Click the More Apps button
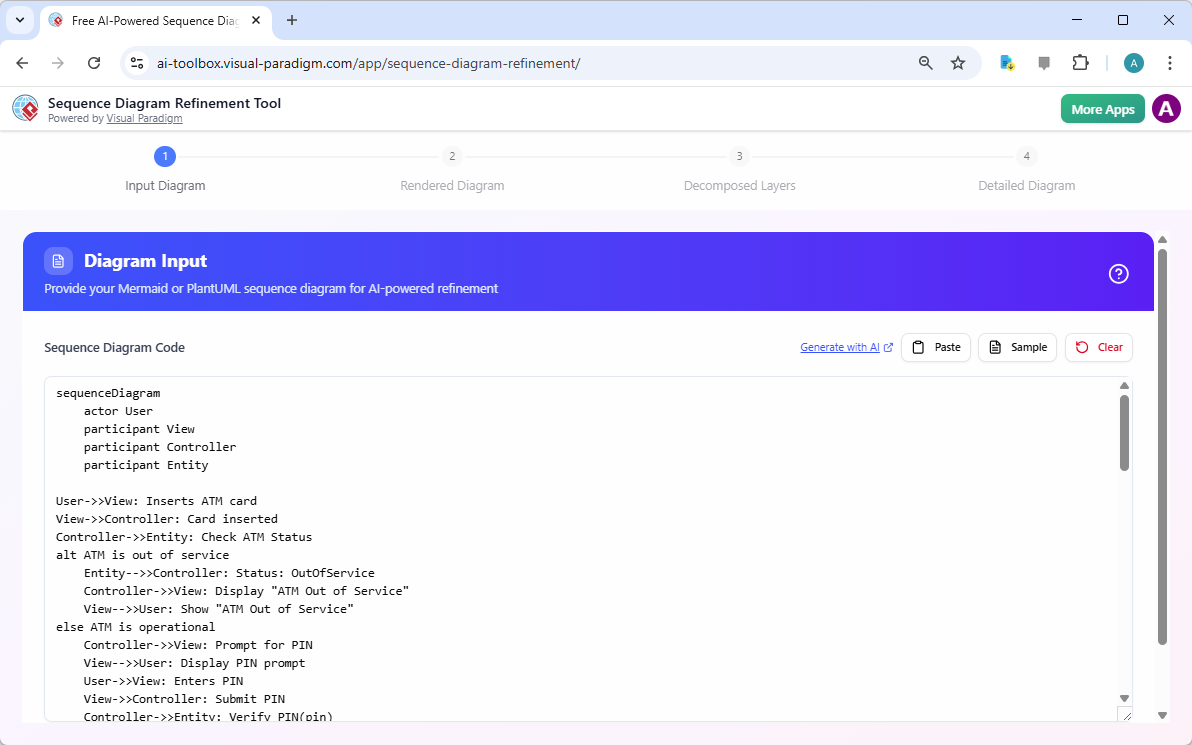 click(1102, 108)
